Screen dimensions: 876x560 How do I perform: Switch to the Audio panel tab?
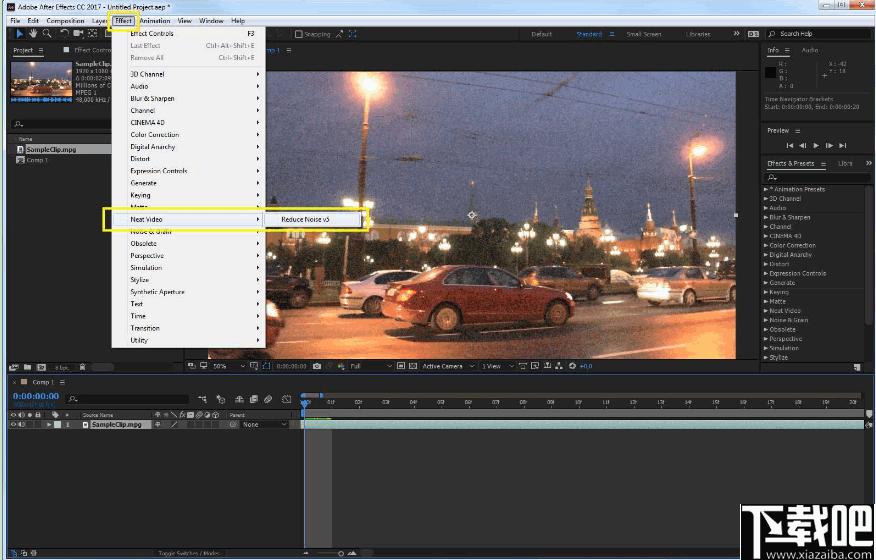click(x=810, y=50)
